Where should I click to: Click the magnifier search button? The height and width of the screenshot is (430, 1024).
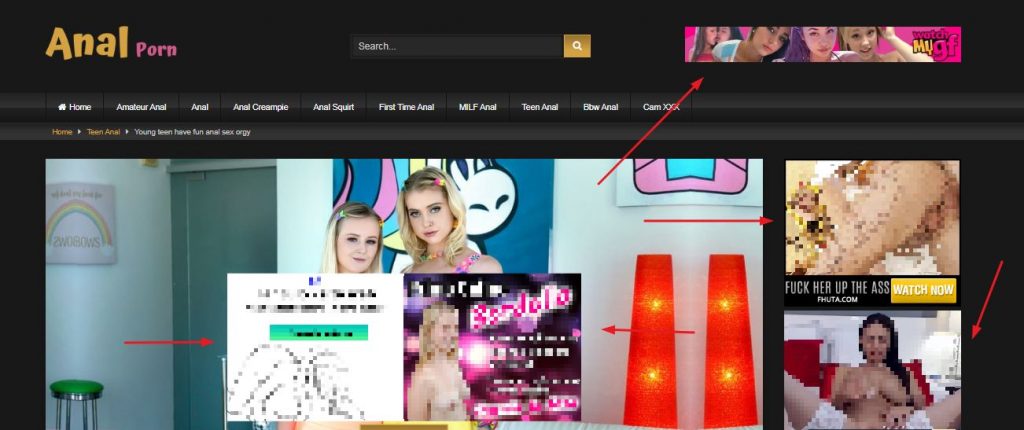point(577,46)
